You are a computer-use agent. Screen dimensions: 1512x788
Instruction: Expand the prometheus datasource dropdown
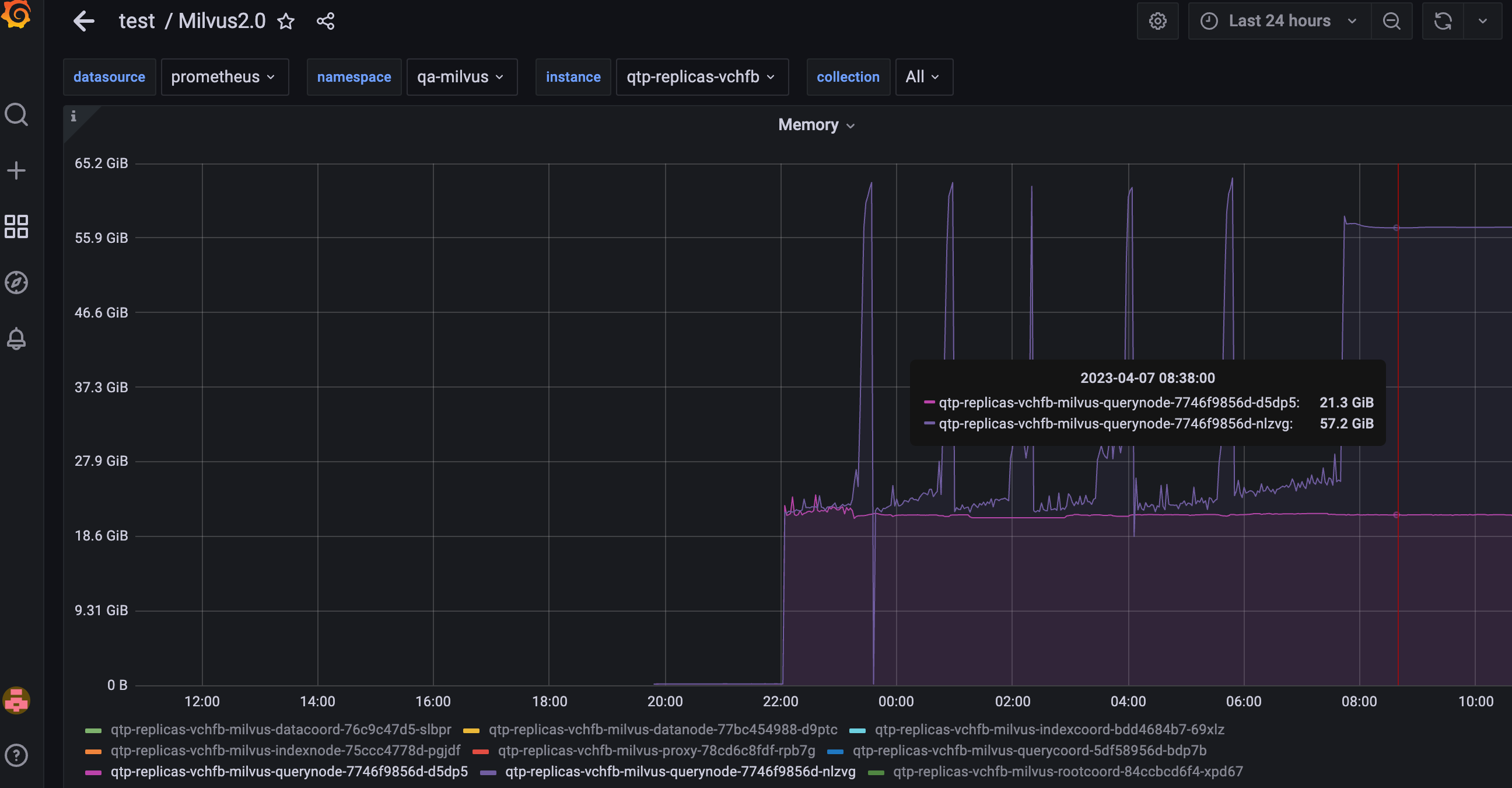click(223, 77)
